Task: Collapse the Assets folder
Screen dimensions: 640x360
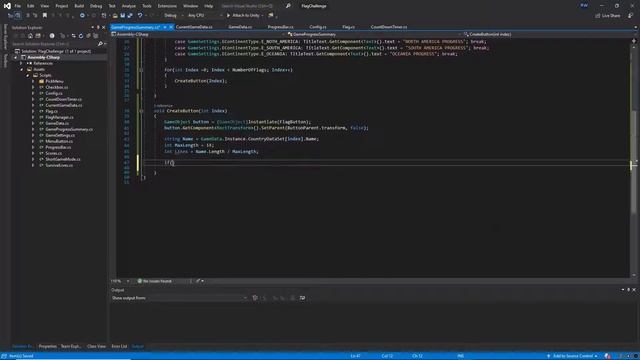Action: [x=22, y=69]
